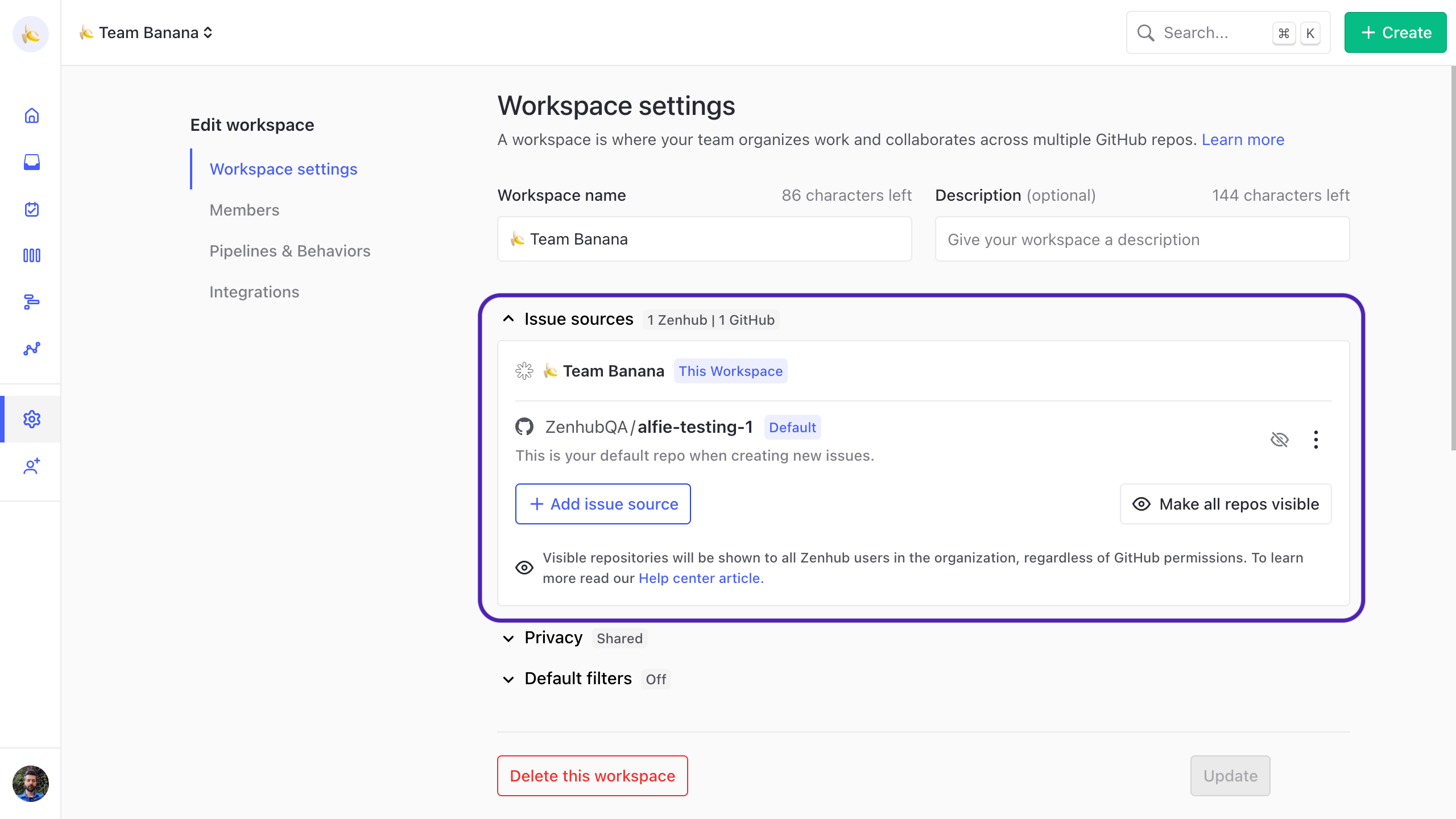
Task: Open the Reports graph icon in sidebar
Action: pyautogui.click(x=32, y=349)
